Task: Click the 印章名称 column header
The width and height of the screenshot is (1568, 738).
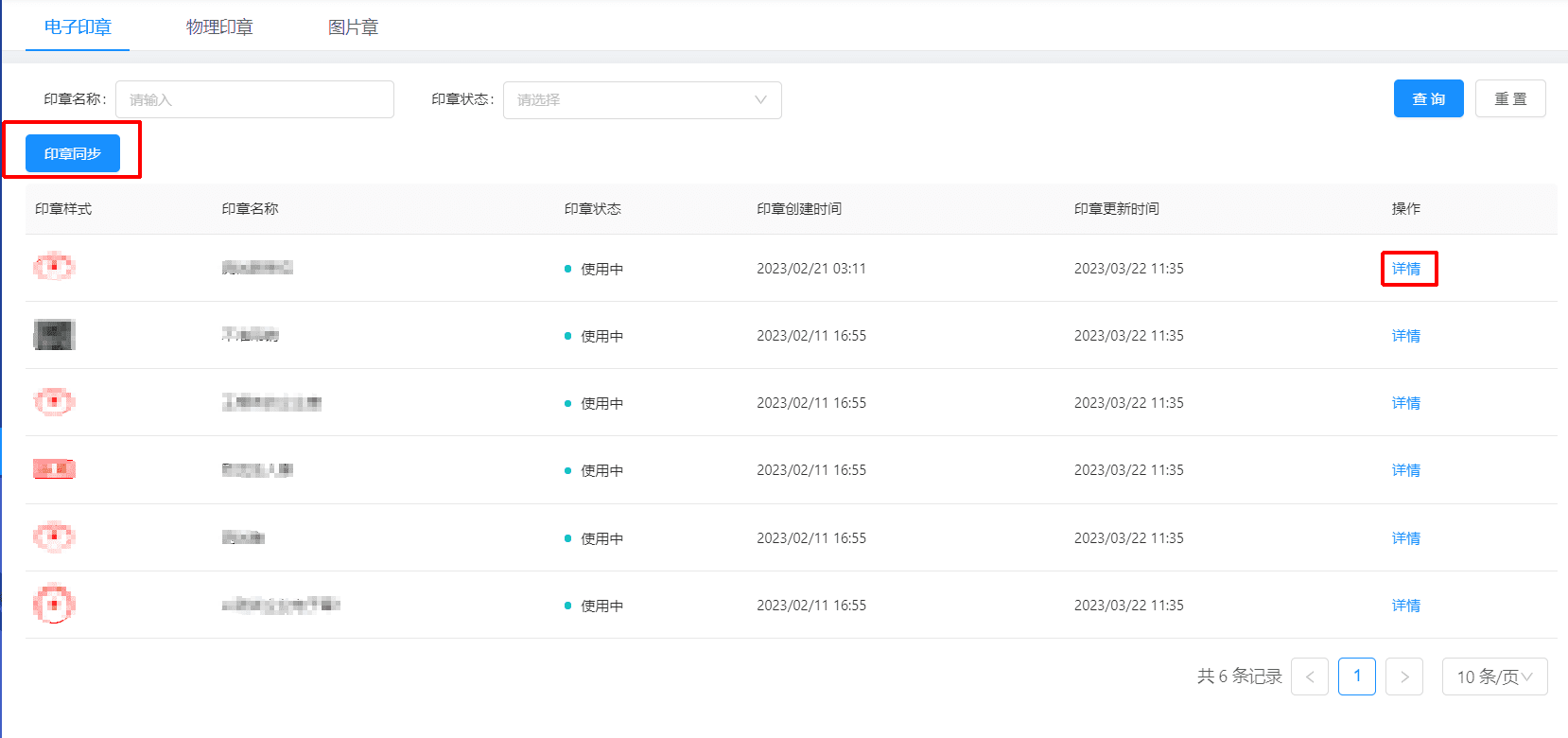Action: click(250, 209)
